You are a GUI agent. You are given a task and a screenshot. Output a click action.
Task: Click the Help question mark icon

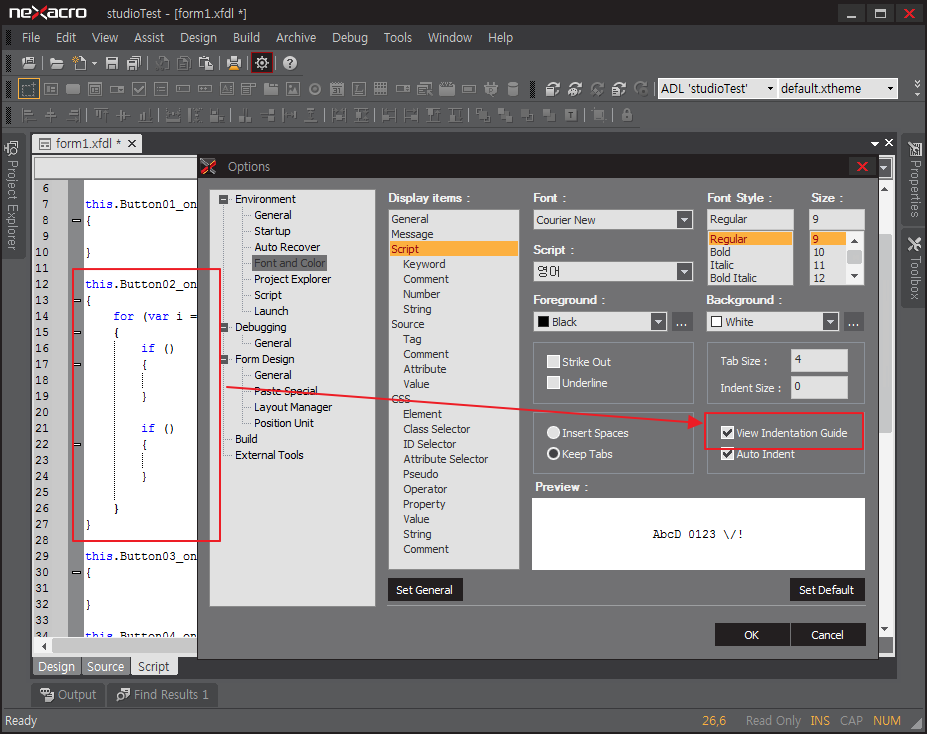point(290,63)
